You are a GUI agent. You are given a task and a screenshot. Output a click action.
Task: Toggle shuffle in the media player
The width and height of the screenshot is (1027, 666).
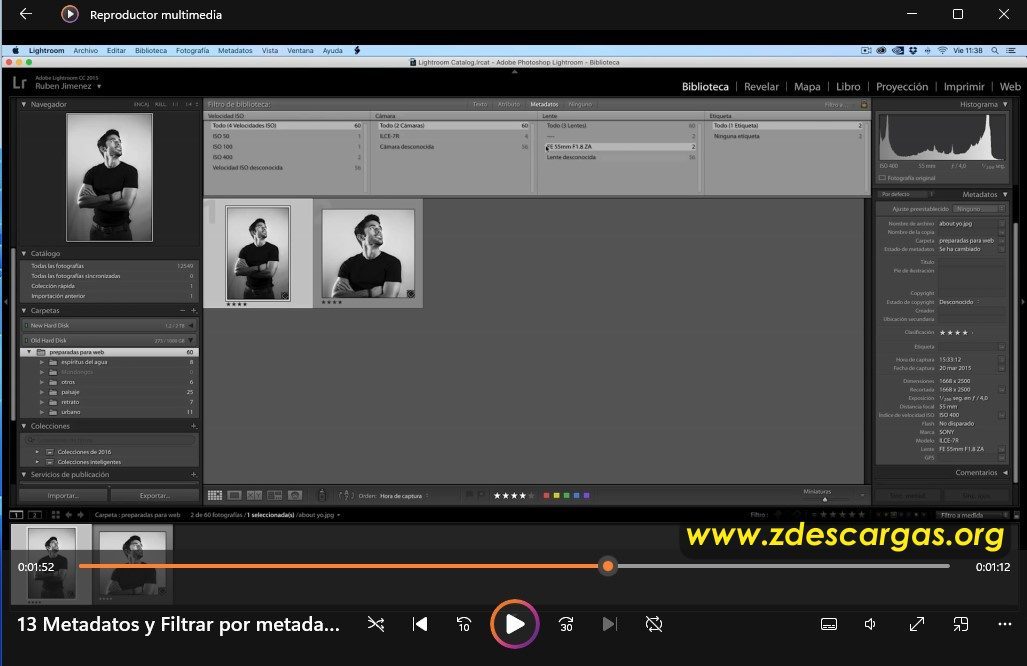pos(376,624)
